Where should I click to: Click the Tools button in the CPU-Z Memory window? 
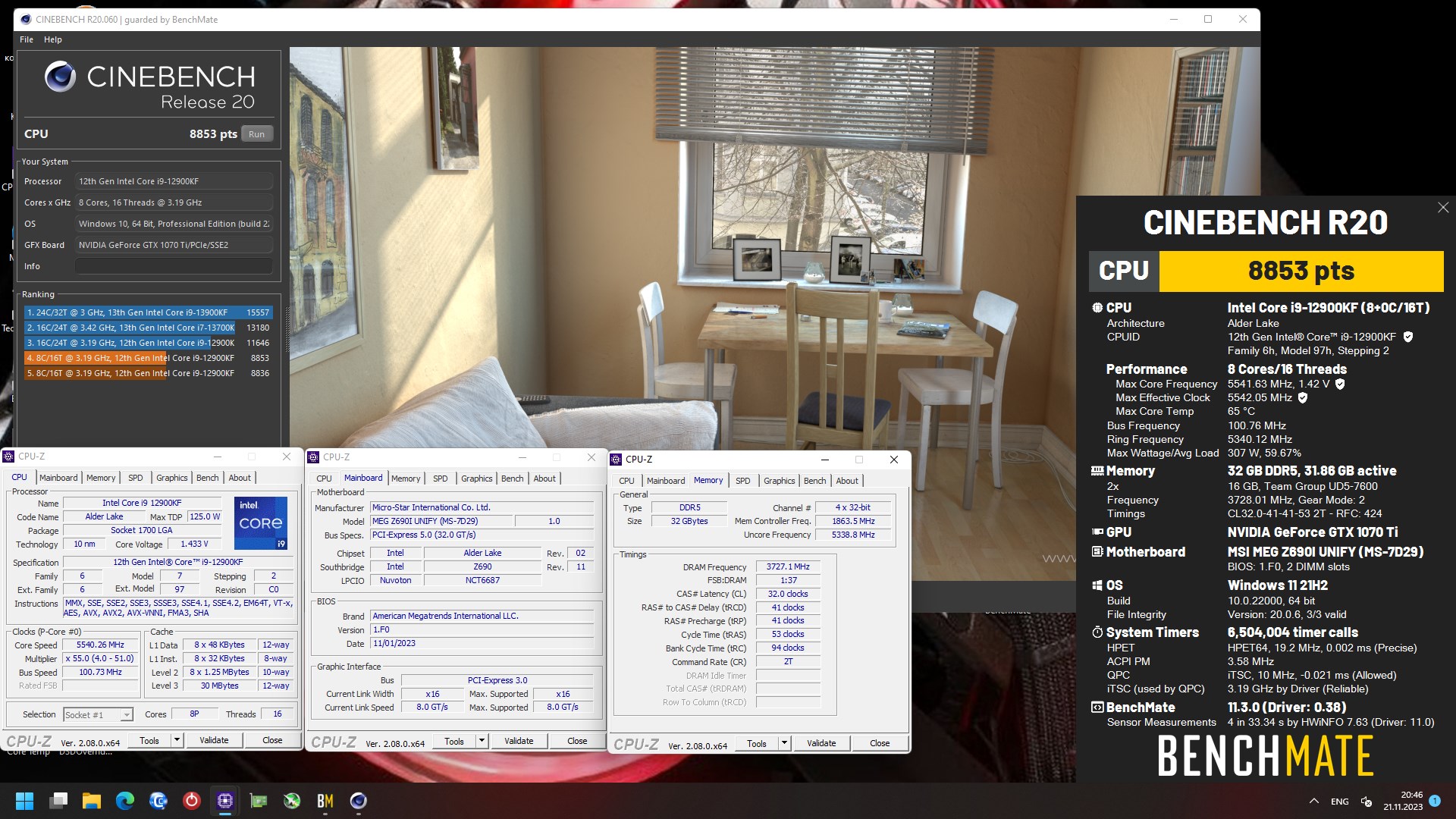pyautogui.click(x=757, y=743)
